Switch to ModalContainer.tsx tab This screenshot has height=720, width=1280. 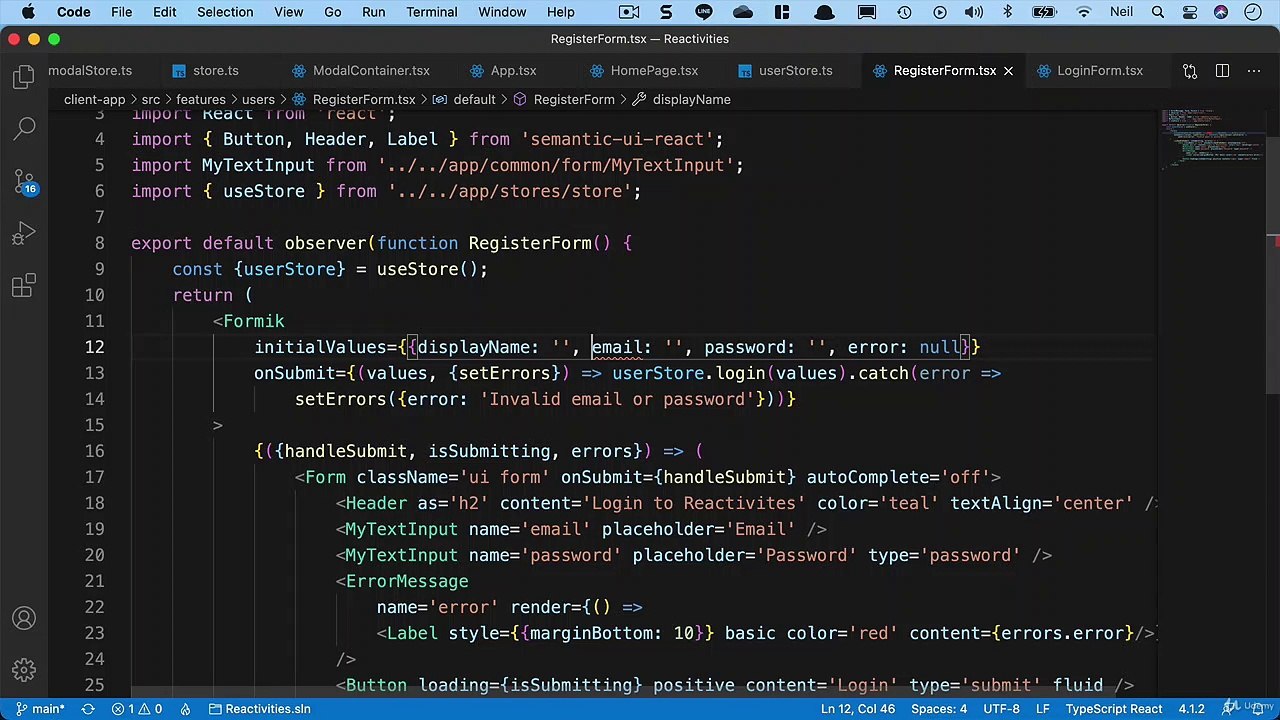tap(371, 71)
